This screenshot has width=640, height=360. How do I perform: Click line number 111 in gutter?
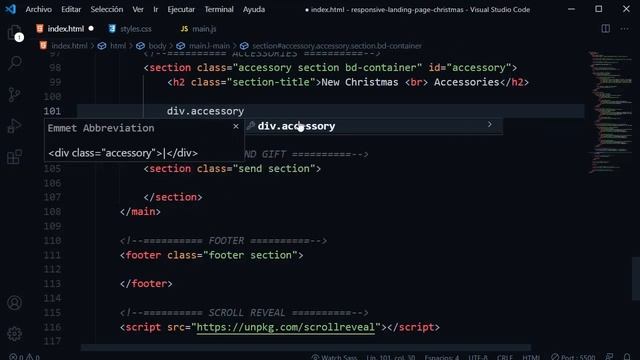pyautogui.click(x=52, y=255)
